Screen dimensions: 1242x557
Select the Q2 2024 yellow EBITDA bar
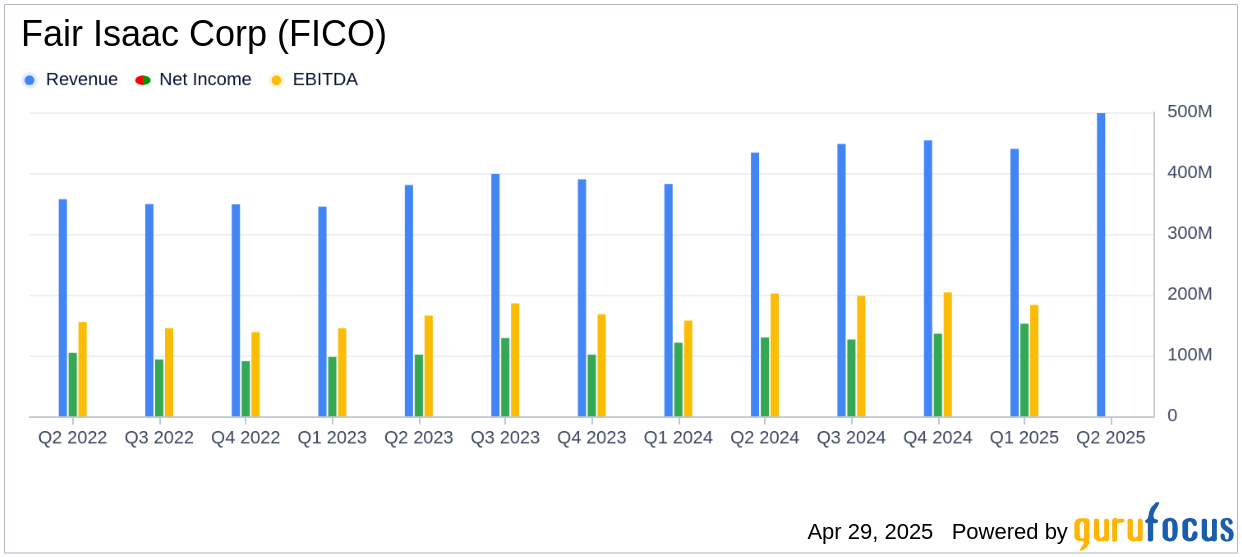tap(775, 355)
